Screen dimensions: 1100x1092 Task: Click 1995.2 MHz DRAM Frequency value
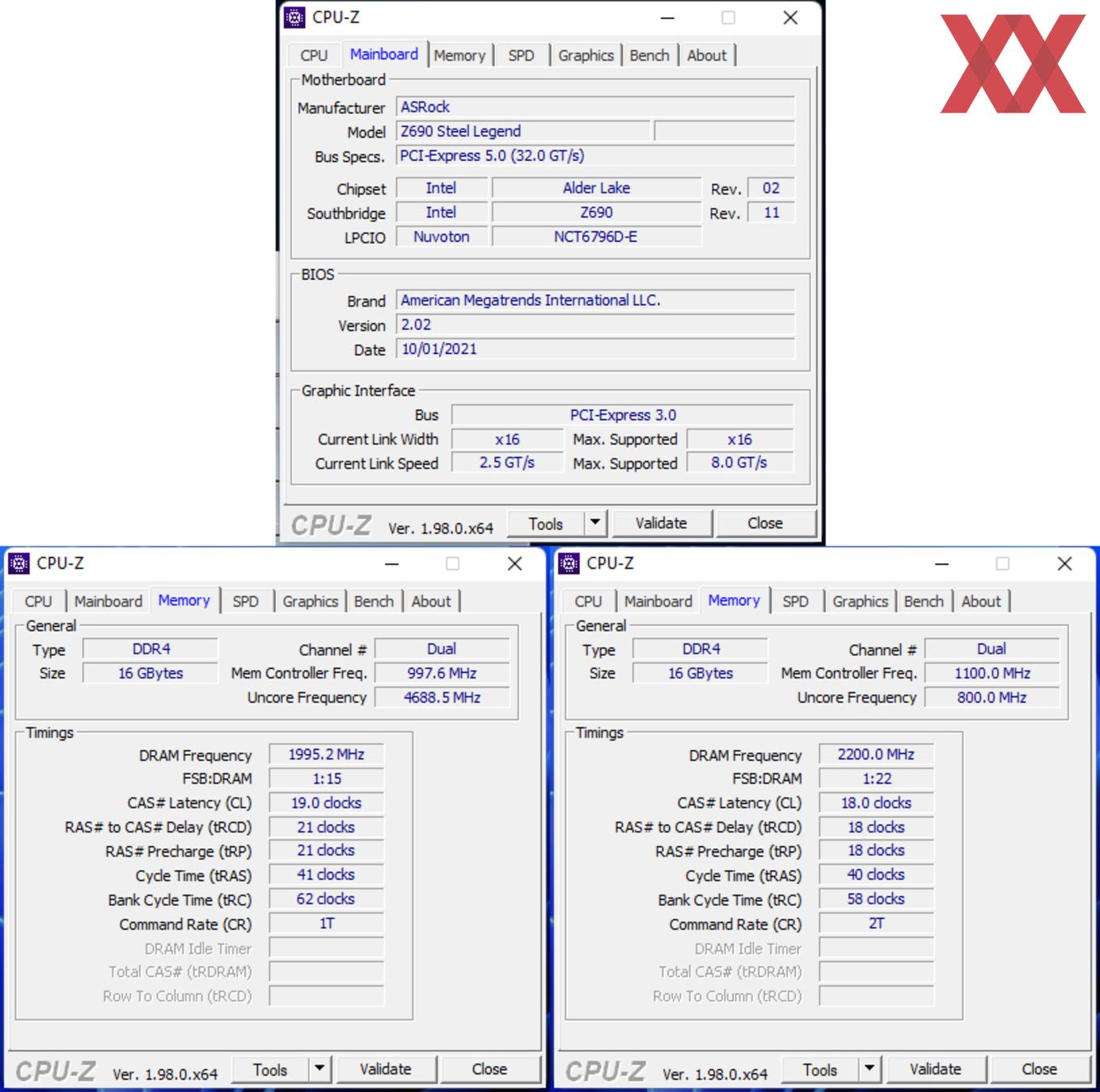(x=326, y=754)
